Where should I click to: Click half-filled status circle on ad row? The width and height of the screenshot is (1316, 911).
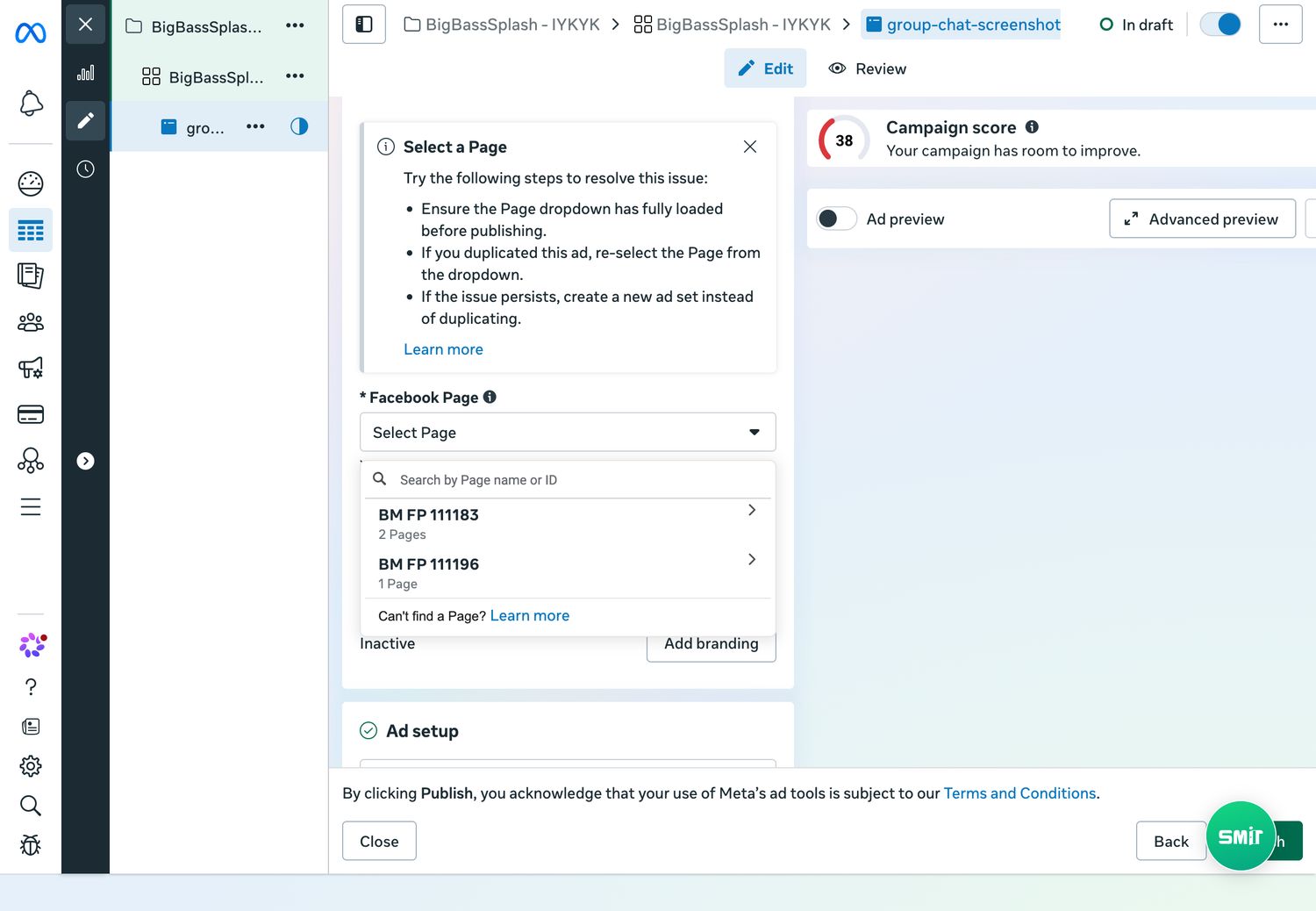point(299,126)
